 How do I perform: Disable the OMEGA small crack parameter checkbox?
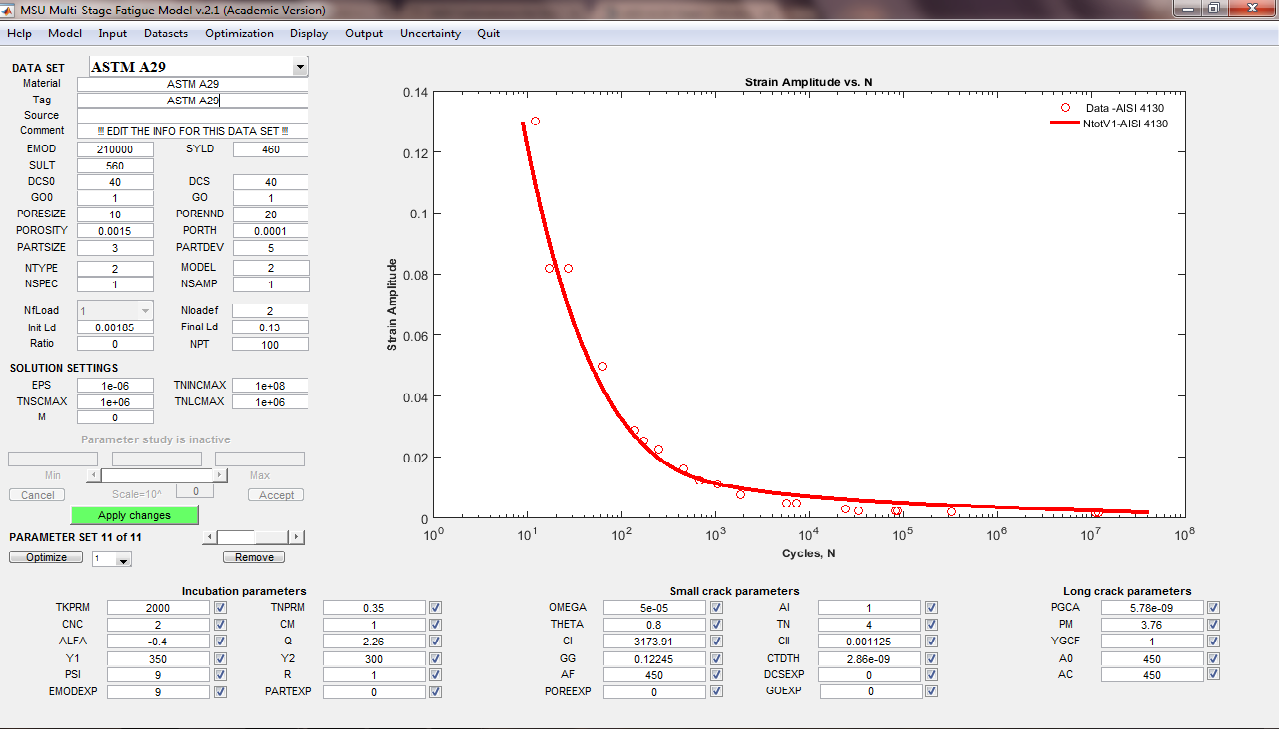click(716, 607)
